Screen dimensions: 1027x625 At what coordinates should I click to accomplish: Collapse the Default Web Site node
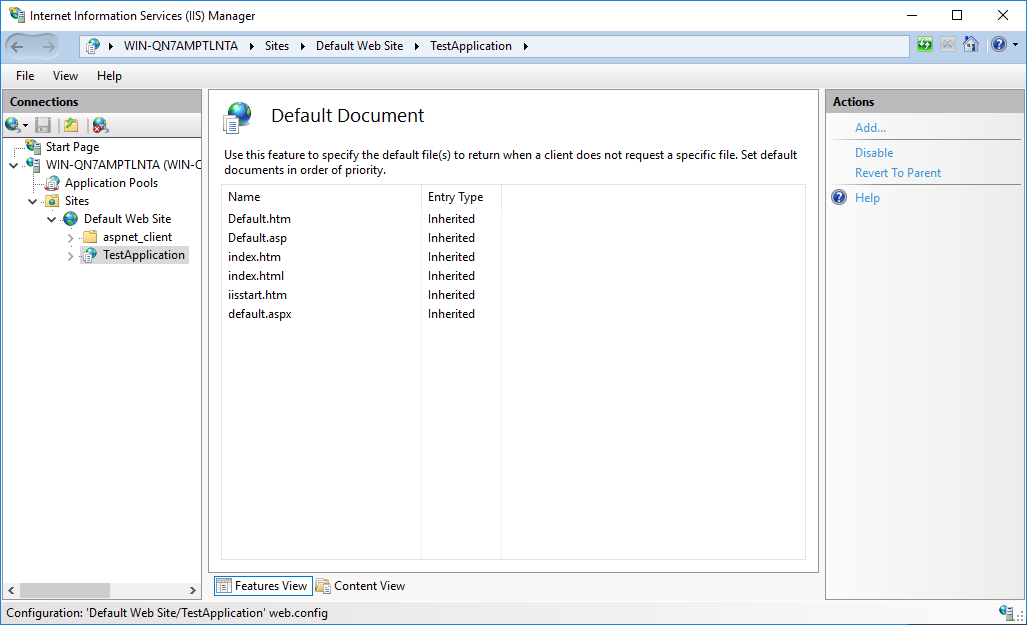coord(51,219)
